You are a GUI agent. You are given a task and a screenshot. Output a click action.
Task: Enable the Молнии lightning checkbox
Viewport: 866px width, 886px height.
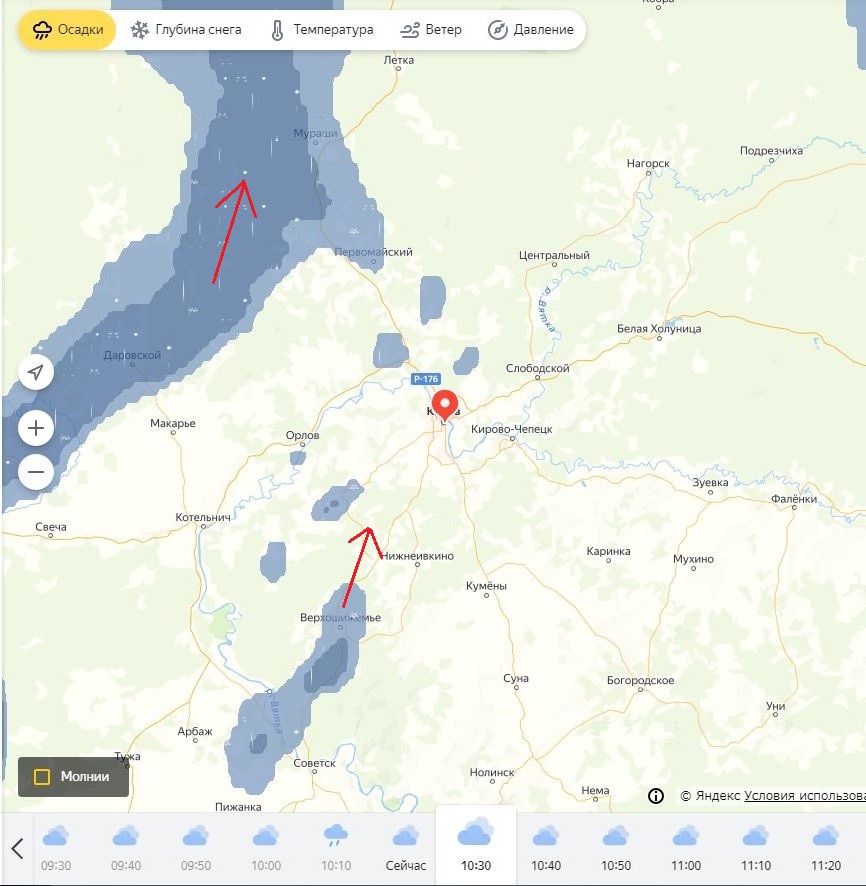click(x=42, y=777)
